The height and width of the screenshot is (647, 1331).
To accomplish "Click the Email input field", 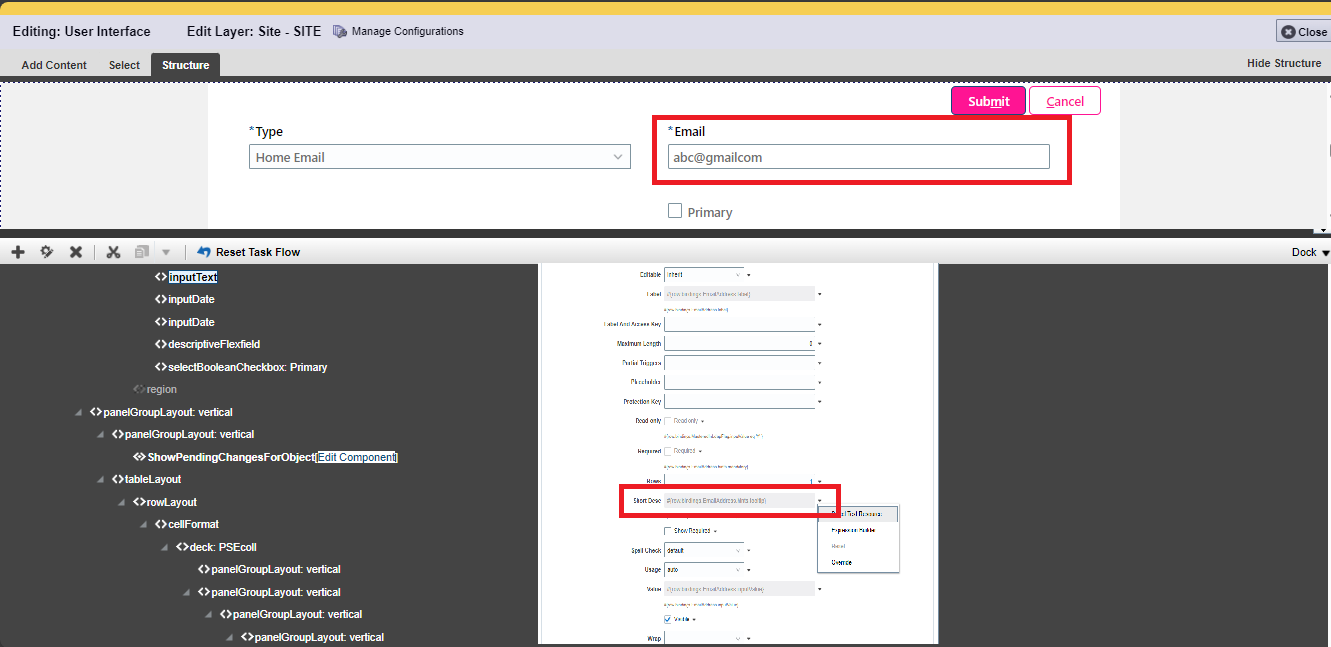I will pyautogui.click(x=858, y=156).
